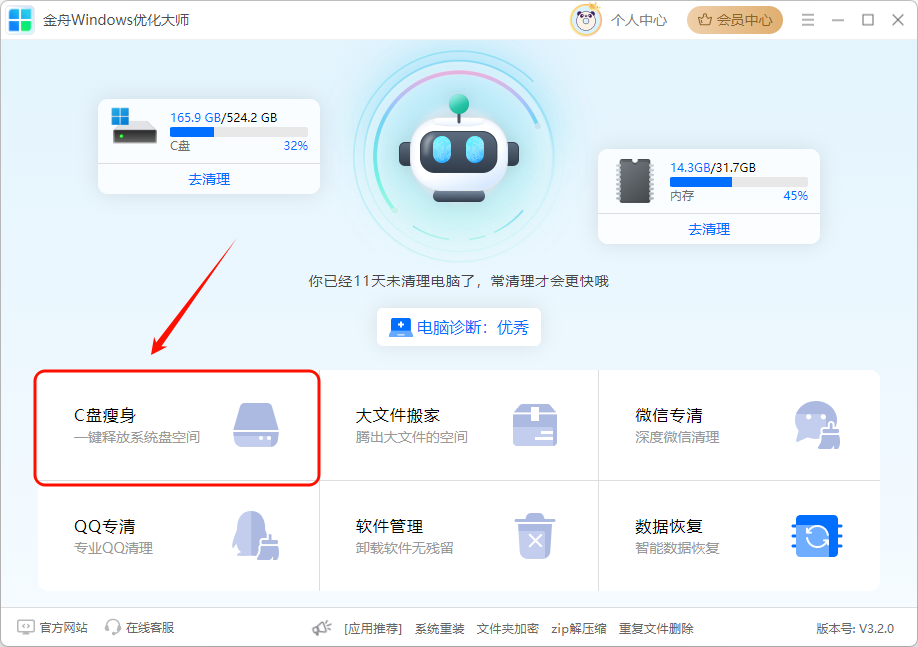This screenshot has height=647, width=918.
Task: Open the 数据恢复 feature card
Action: 739,536
